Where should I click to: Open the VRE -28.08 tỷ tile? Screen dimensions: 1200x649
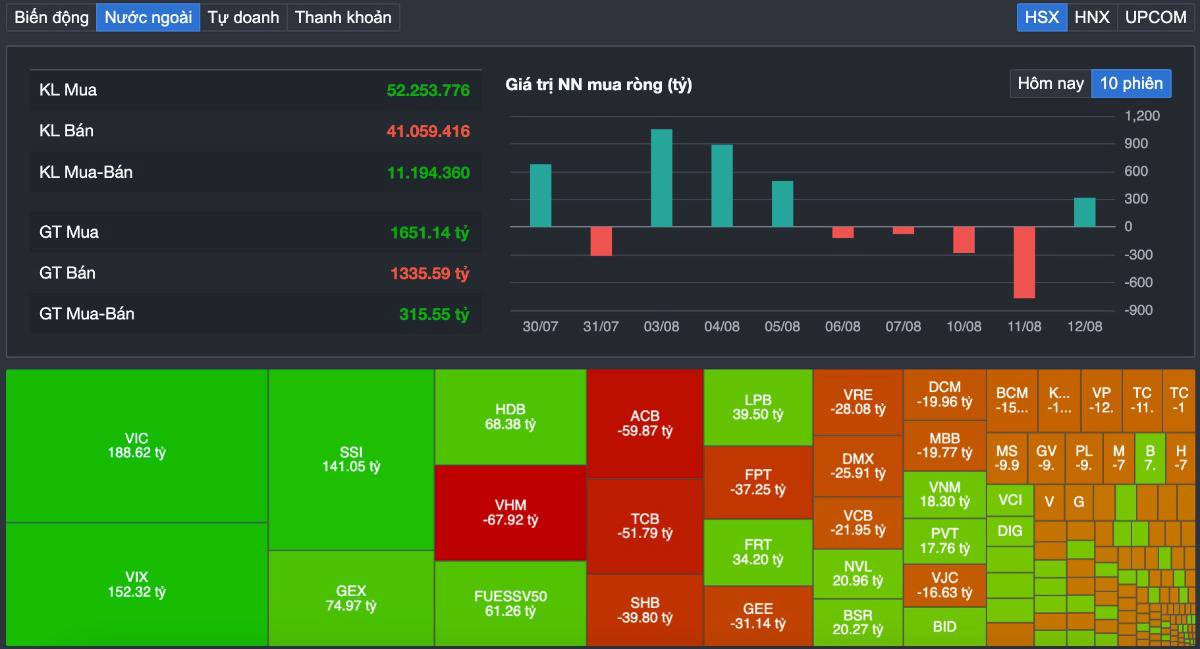(x=858, y=402)
